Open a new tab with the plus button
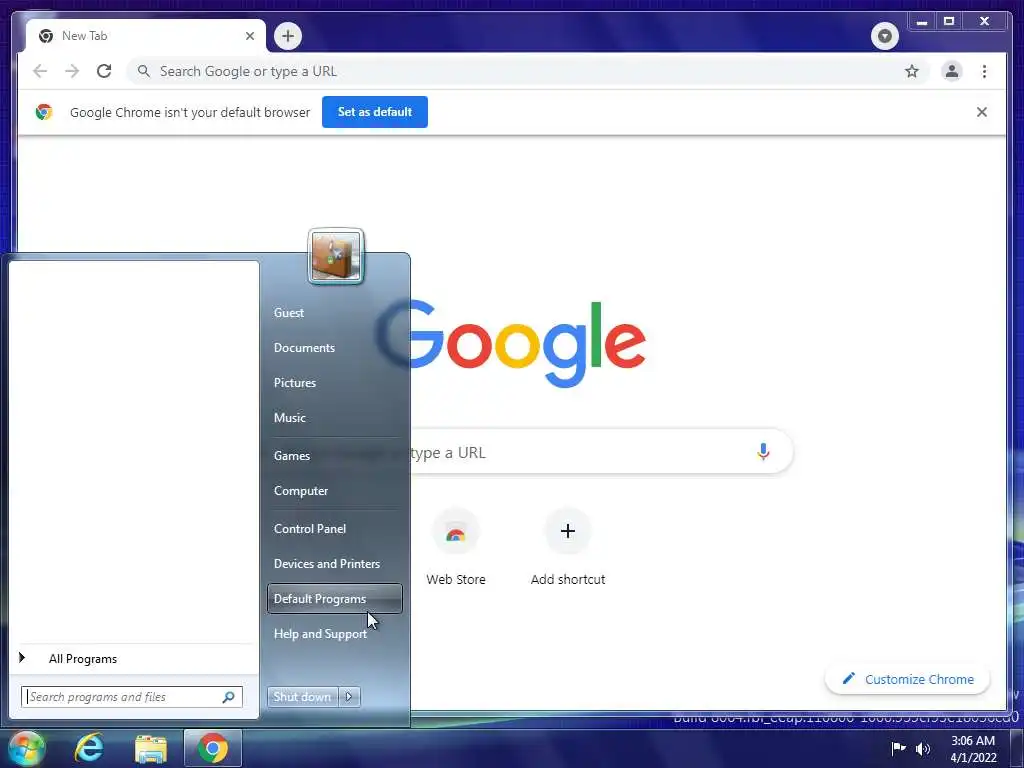Image resolution: width=1024 pixels, height=768 pixels. click(x=288, y=36)
